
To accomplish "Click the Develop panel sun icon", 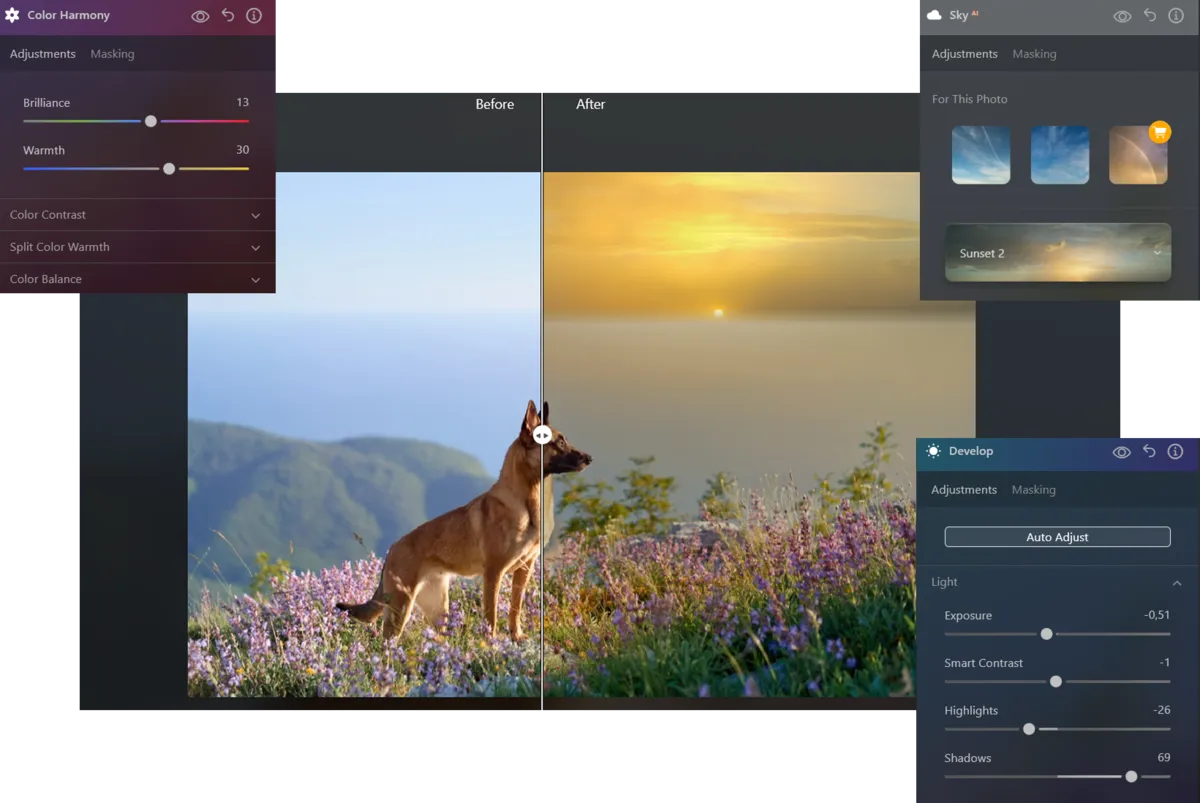I will pos(934,451).
